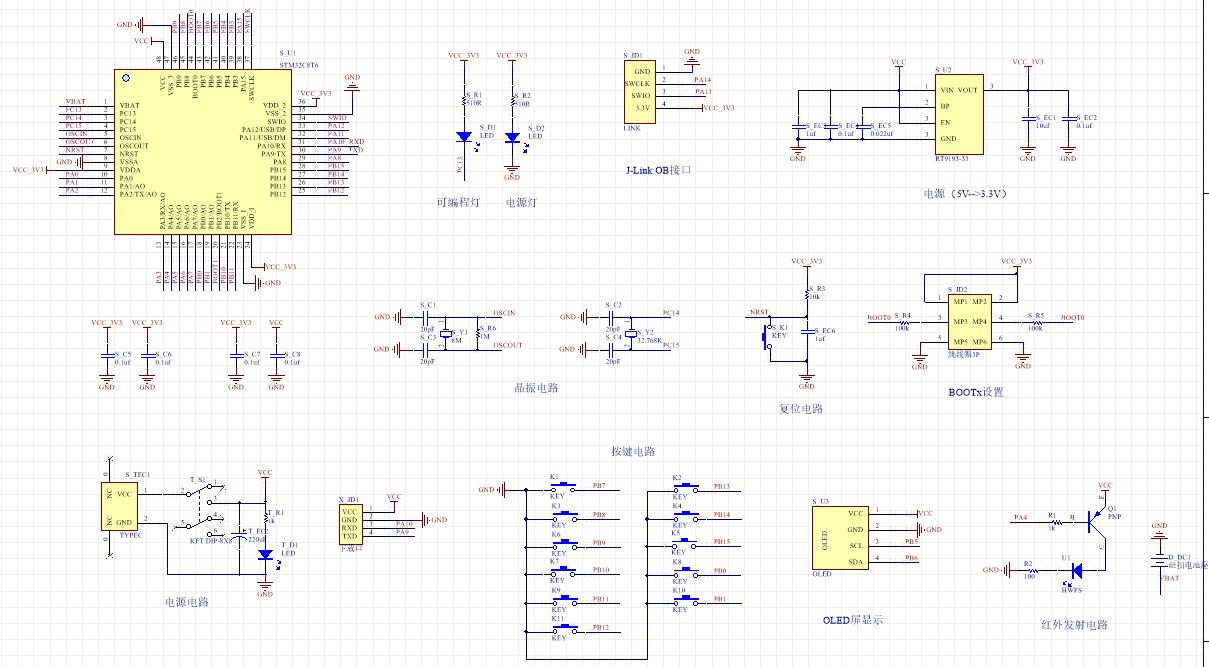Click the 'NRST' net label in reset circuit
This screenshot has width=1209, height=667.
pos(760,313)
